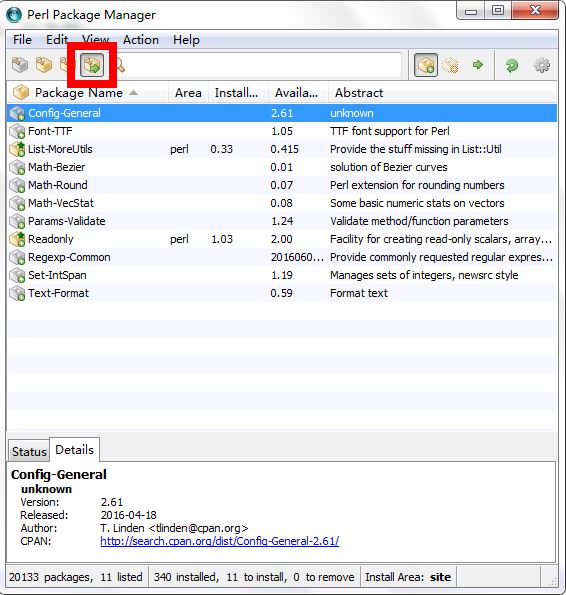
Task: Click Set-IntSpan row package icon
Action: coord(17,275)
